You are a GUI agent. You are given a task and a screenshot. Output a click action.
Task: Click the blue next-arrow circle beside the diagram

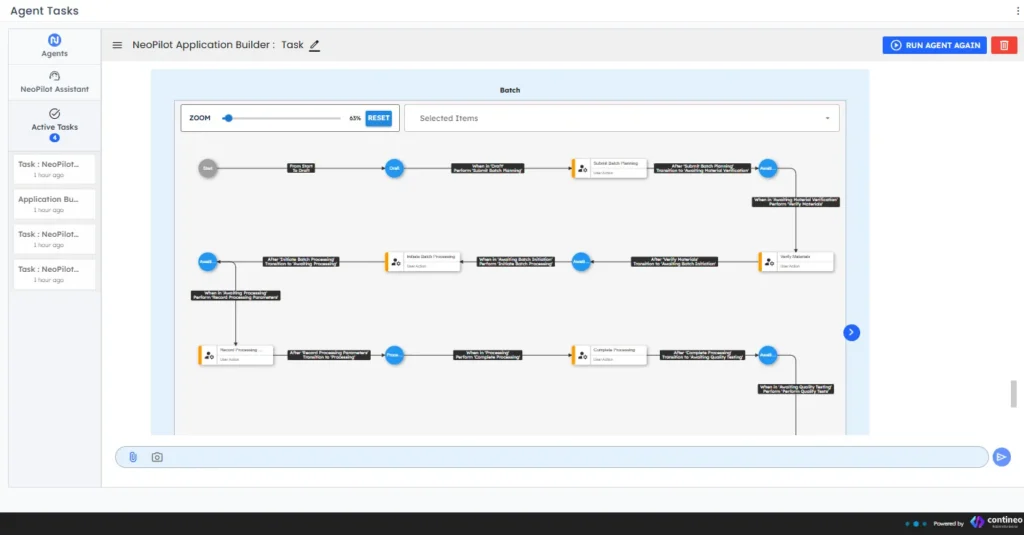tap(851, 332)
